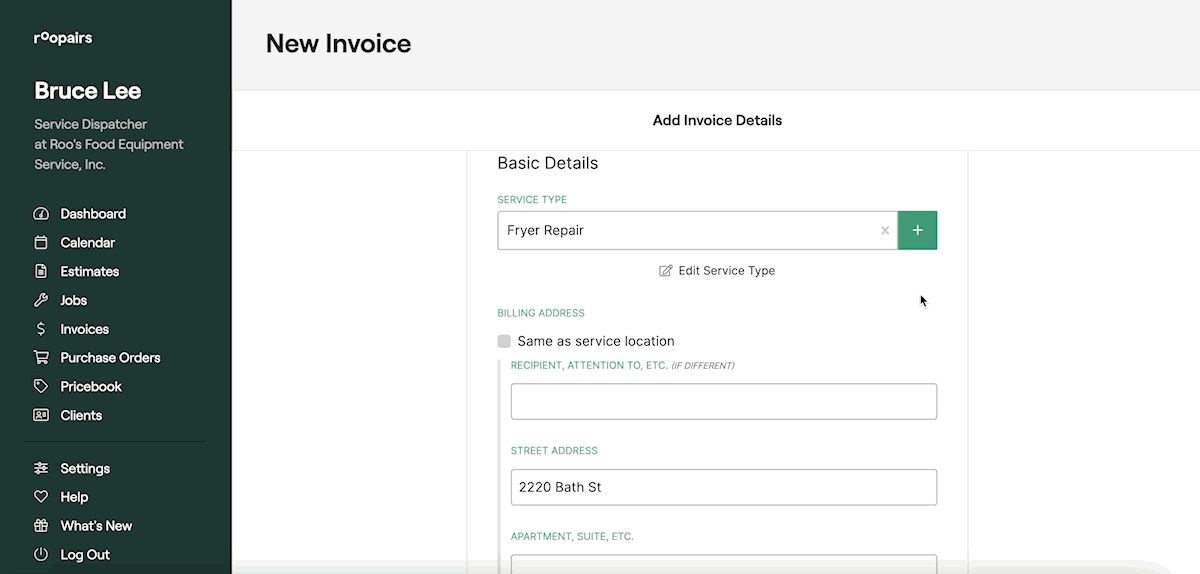The width and height of the screenshot is (1200, 574).
Task: Click the Jobs wrench icon
Action: click(x=41, y=300)
